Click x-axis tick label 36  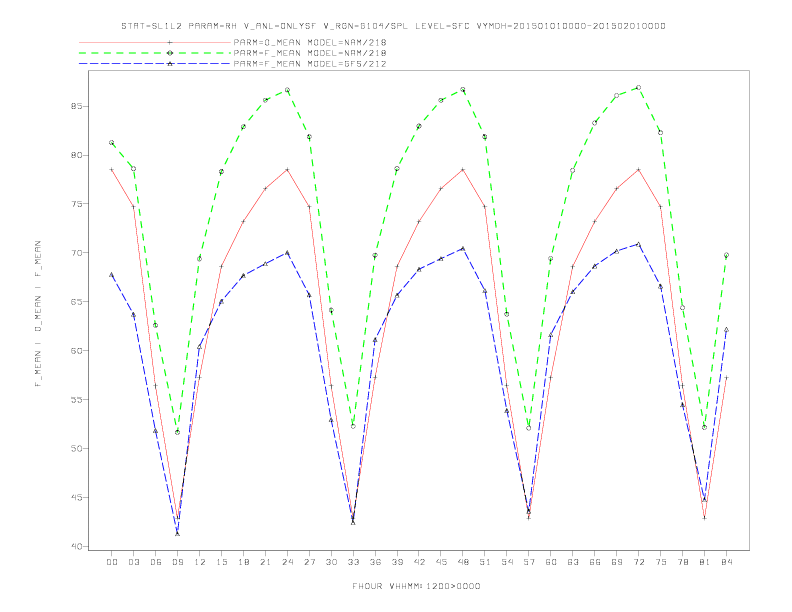point(375,562)
